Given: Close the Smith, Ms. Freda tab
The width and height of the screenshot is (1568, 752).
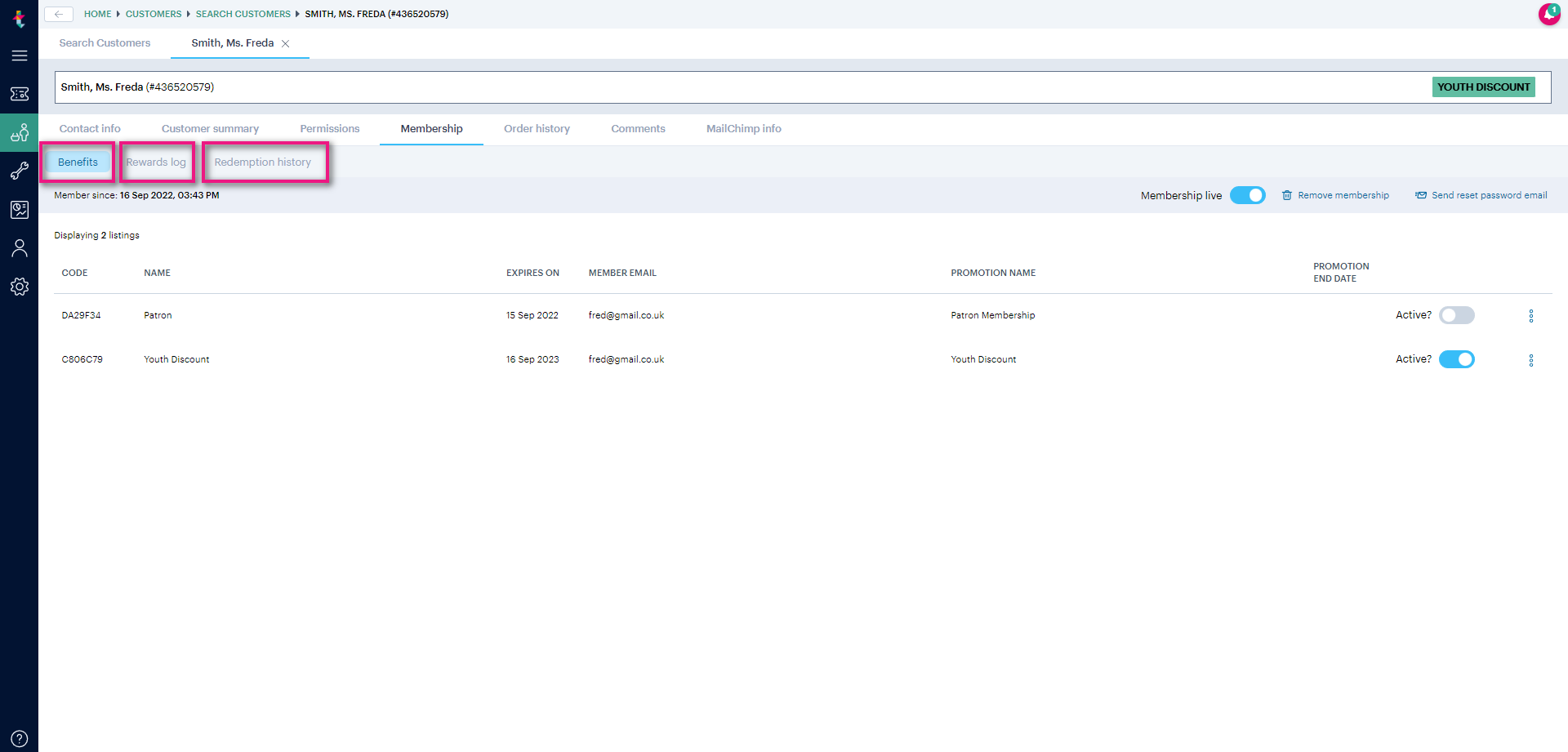Looking at the screenshot, I should [286, 44].
